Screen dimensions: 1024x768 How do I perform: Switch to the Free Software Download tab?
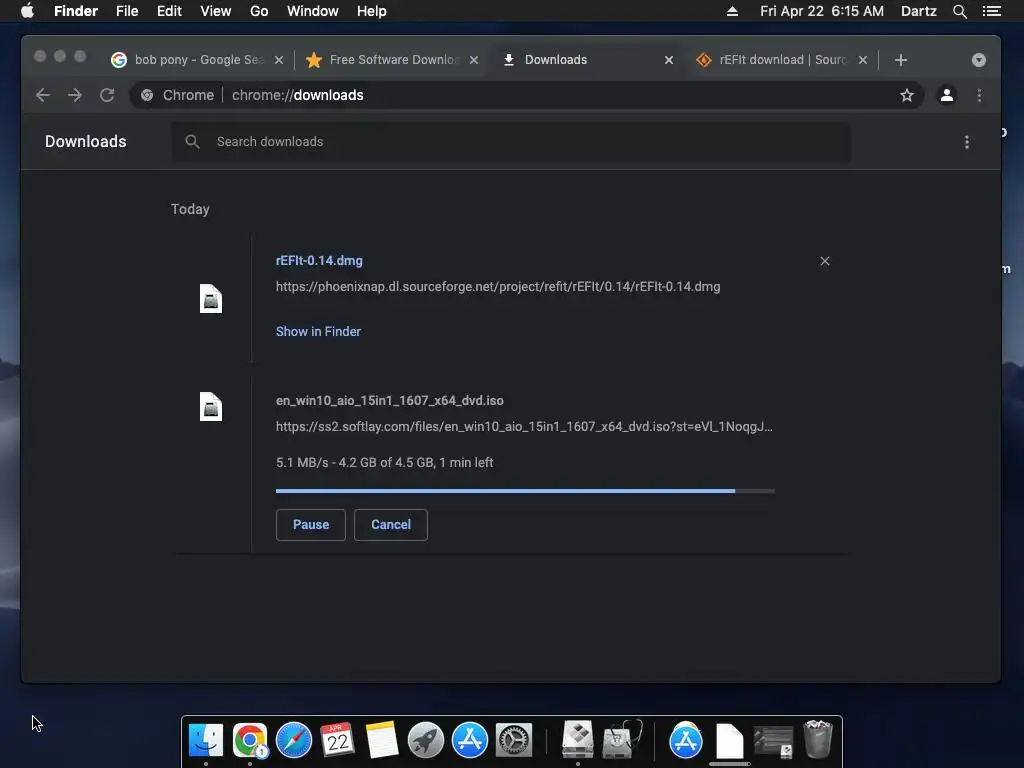tap(392, 60)
